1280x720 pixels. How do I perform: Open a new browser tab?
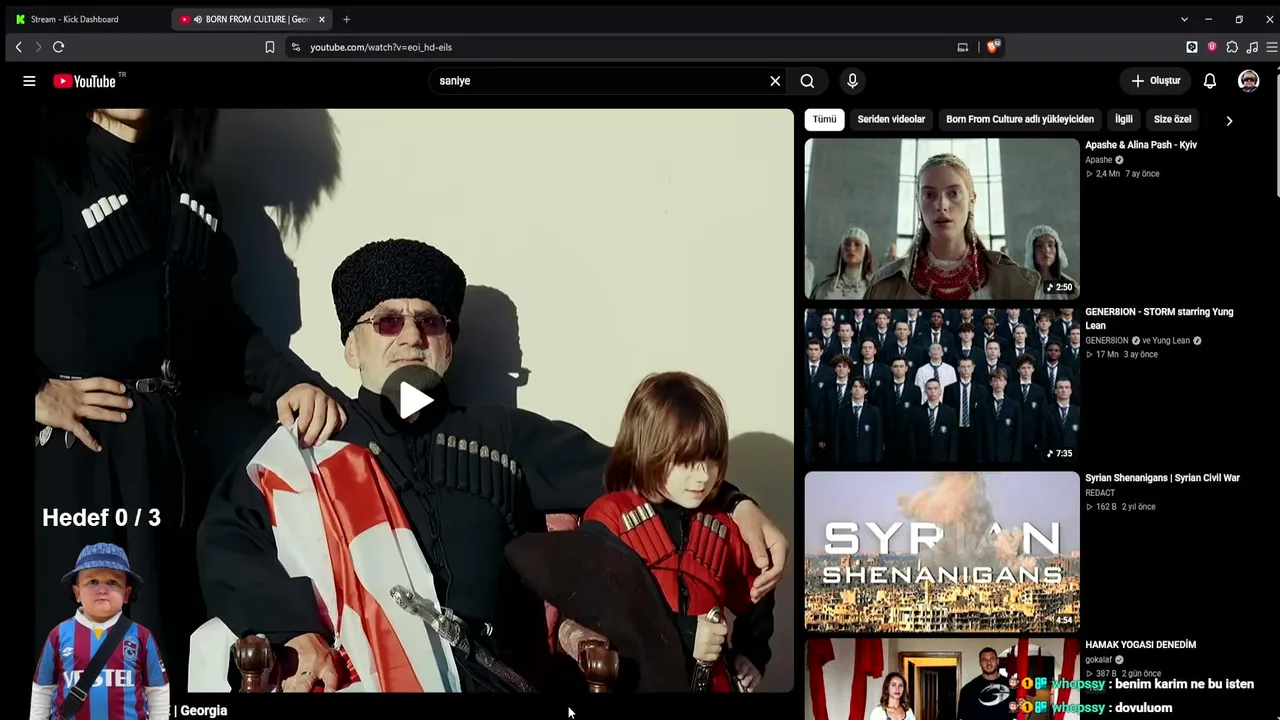(346, 19)
